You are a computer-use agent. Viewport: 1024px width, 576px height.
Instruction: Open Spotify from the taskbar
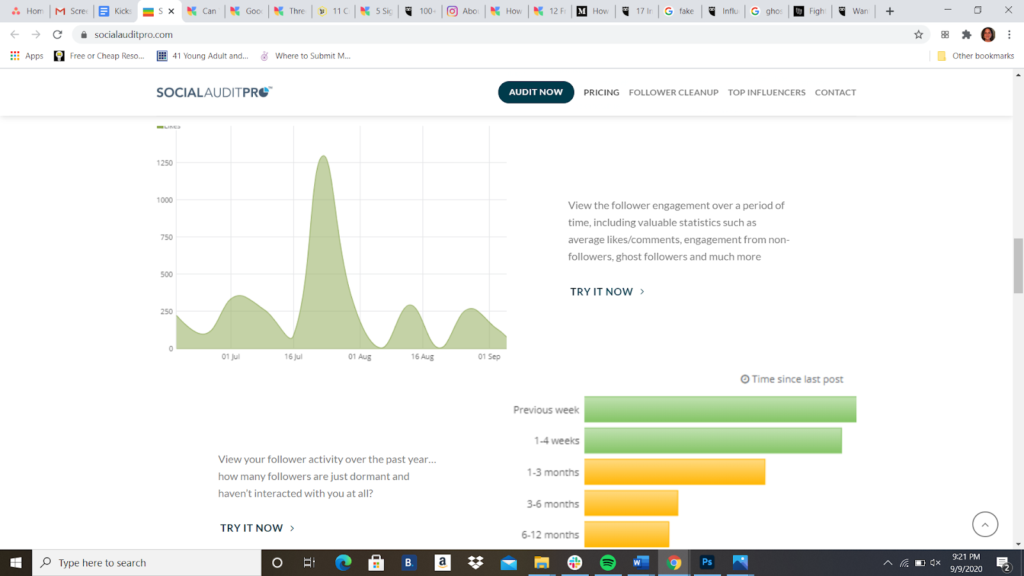(x=606, y=563)
